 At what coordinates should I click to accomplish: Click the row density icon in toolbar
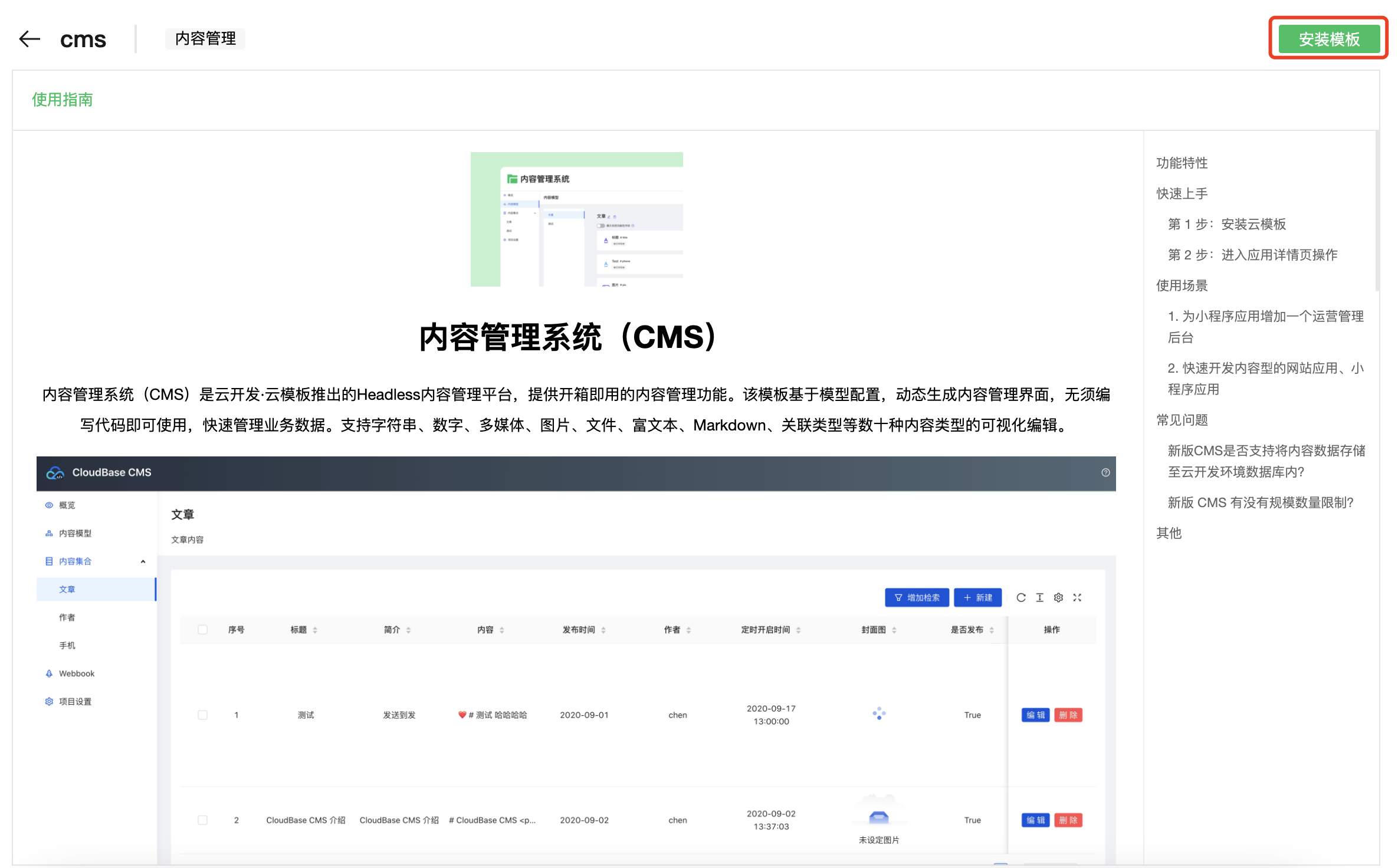point(1040,597)
